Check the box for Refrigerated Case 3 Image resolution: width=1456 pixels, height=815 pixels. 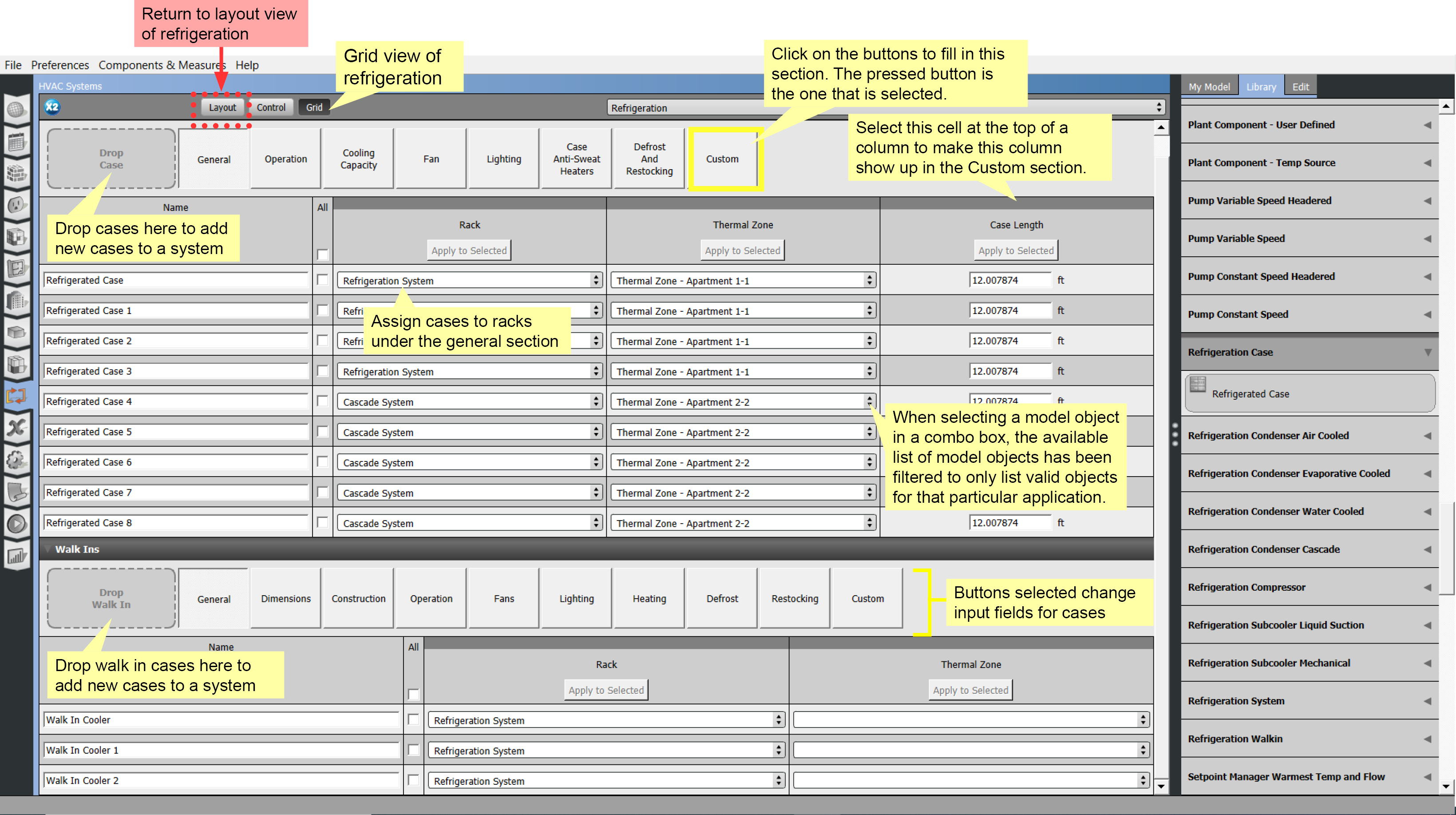tap(322, 371)
